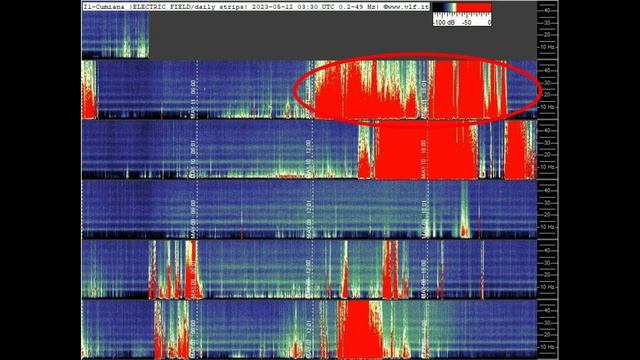
Task: Select the 'MAY 10 18:00' time marker
Action: [424, 159]
